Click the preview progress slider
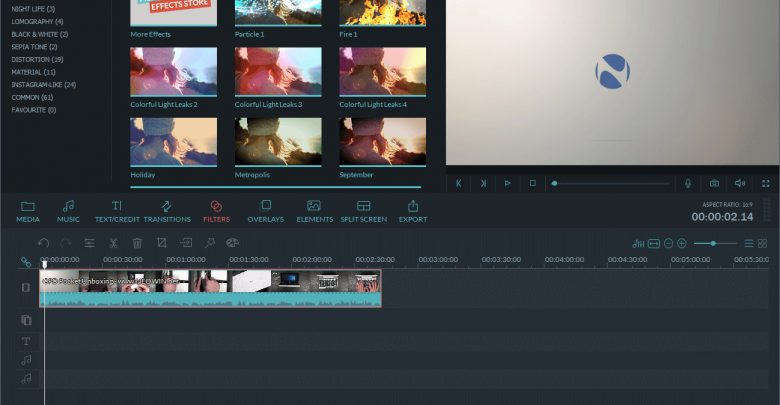780x405 pixels. (x=611, y=184)
